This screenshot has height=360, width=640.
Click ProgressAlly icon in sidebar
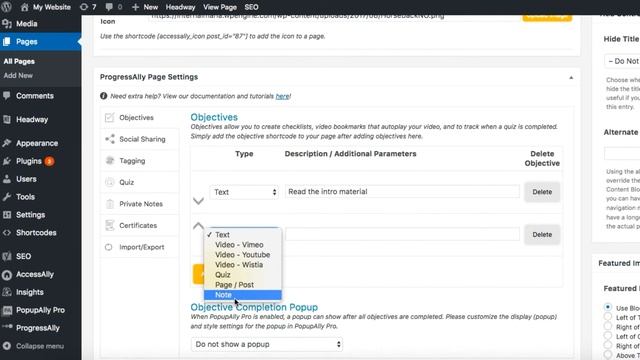click(7, 327)
